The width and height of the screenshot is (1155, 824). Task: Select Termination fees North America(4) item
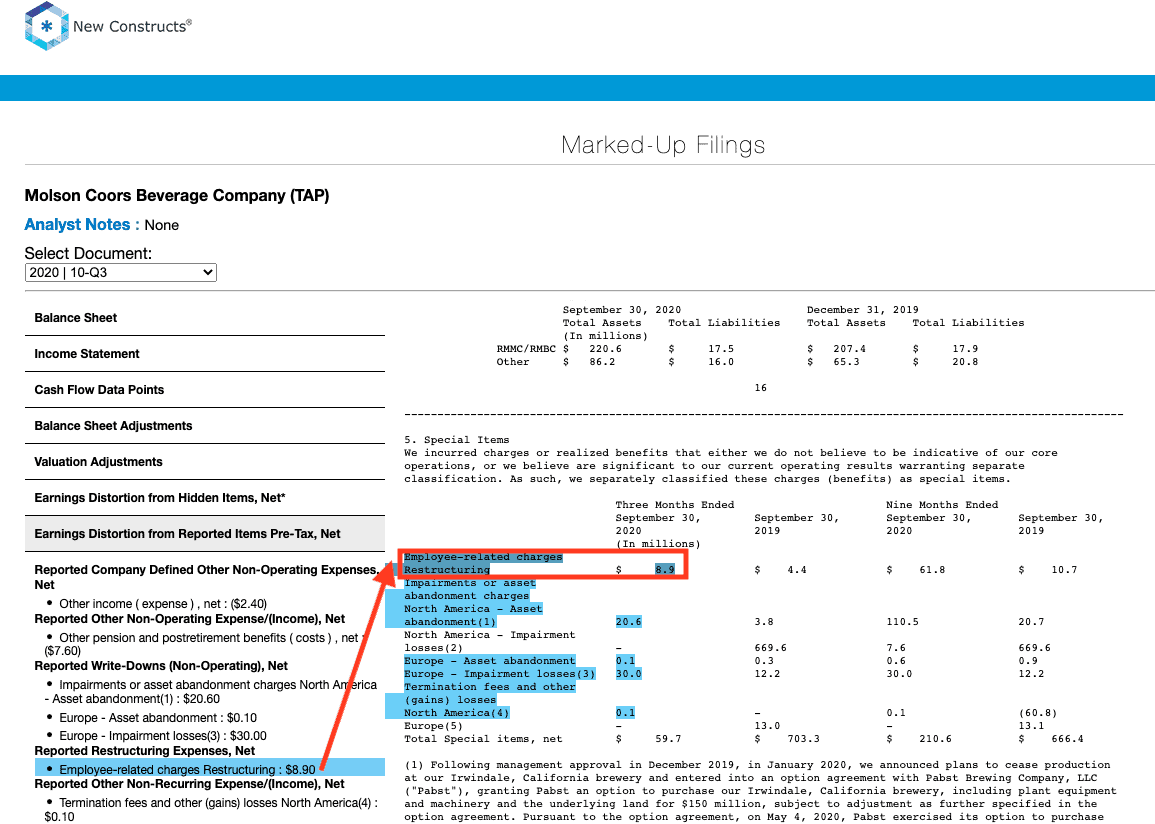(x=211, y=810)
